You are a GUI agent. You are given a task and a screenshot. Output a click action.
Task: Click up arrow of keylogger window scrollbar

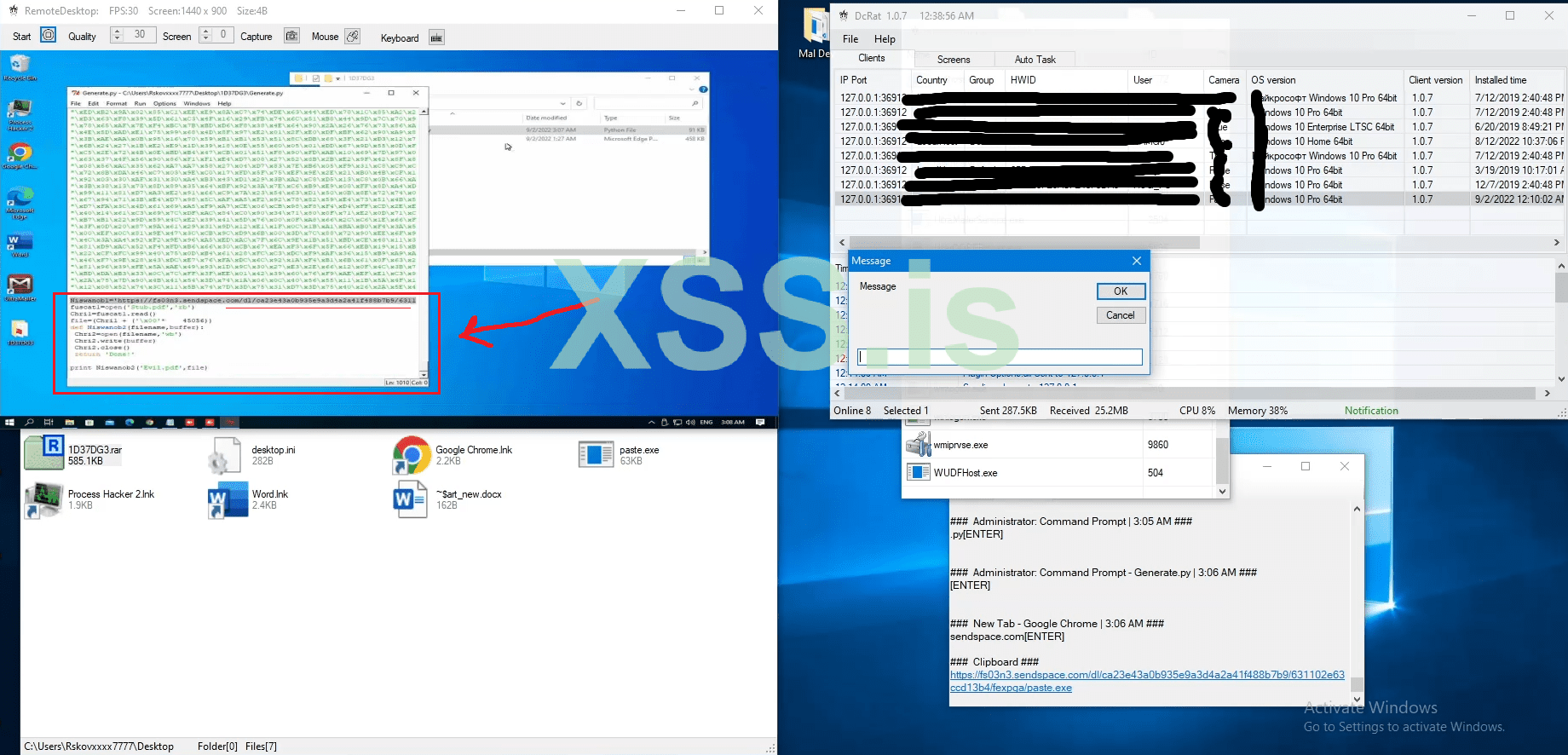(x=1357, y=510)
